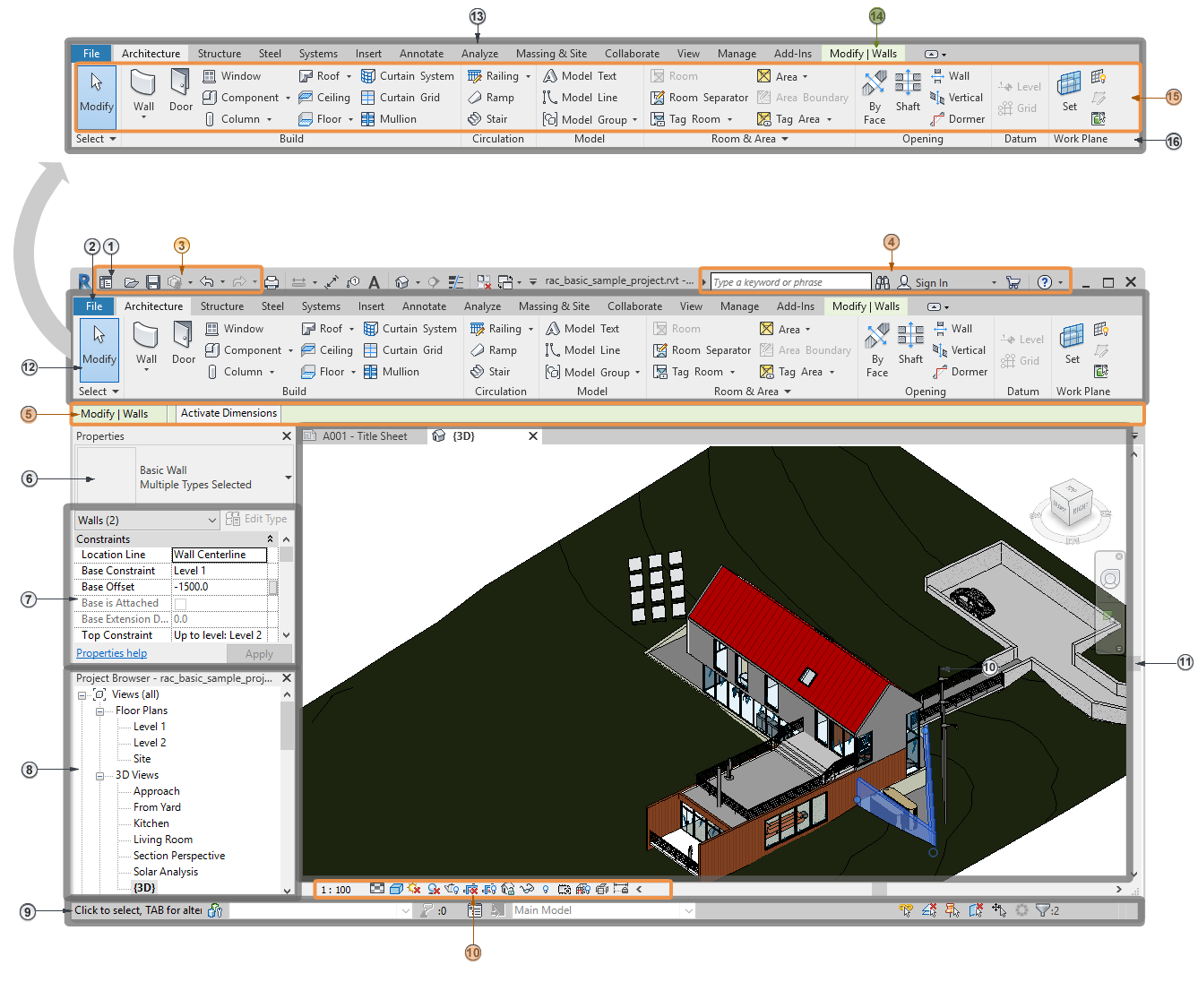
Task: Switch to Structure tab in main window ribbon
Action: tap(222, 306)
